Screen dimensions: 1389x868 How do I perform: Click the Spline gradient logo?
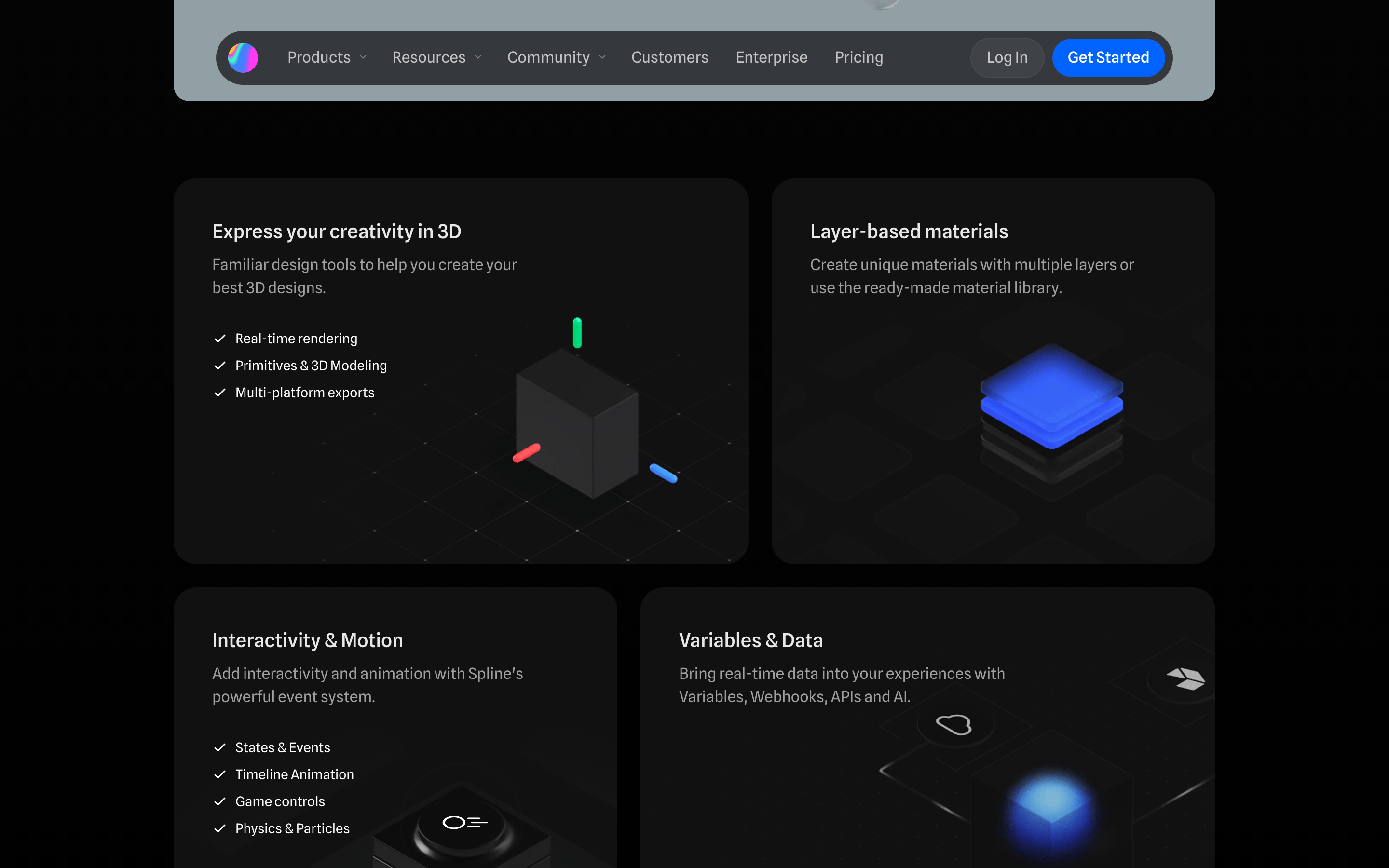(x=243, y=57)
